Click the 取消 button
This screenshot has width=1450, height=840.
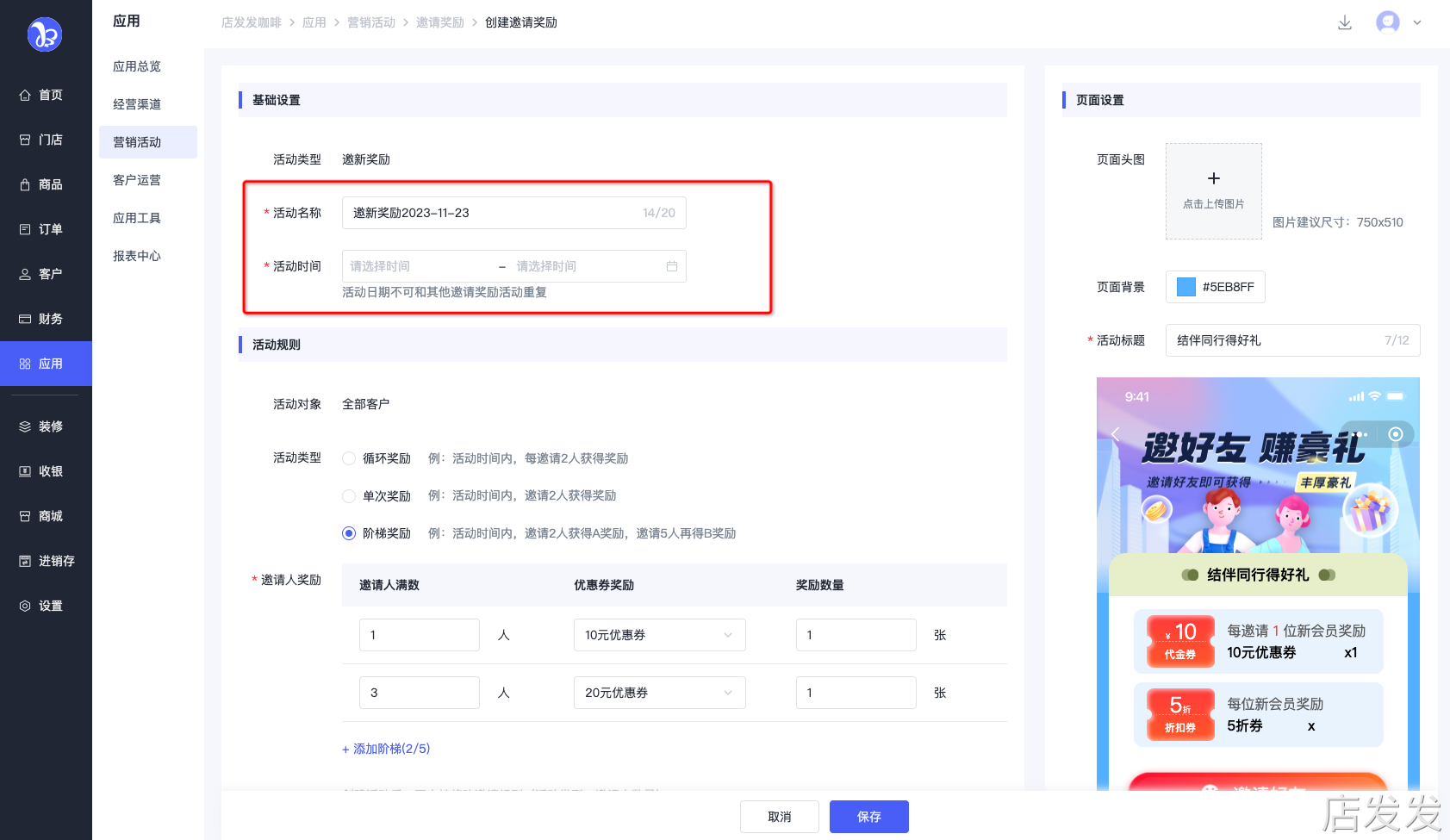pyautogui.click(x=780, y=817)
